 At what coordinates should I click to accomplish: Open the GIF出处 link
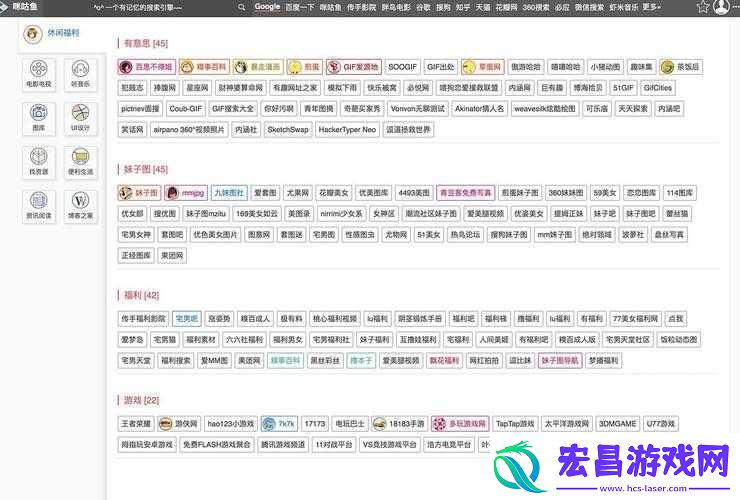pyautogui.click(x=440, y=67)
